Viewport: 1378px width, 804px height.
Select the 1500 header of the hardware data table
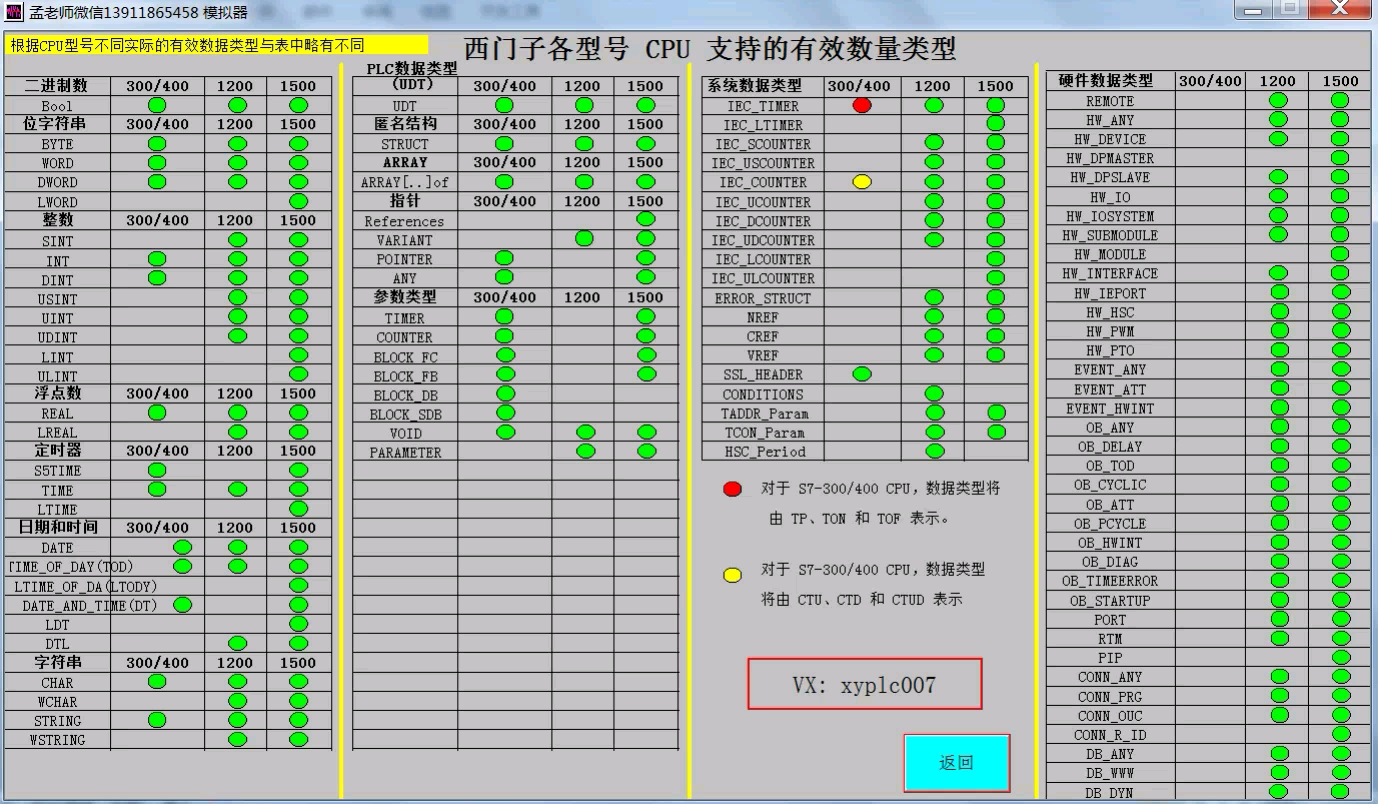coord(1340,81)
